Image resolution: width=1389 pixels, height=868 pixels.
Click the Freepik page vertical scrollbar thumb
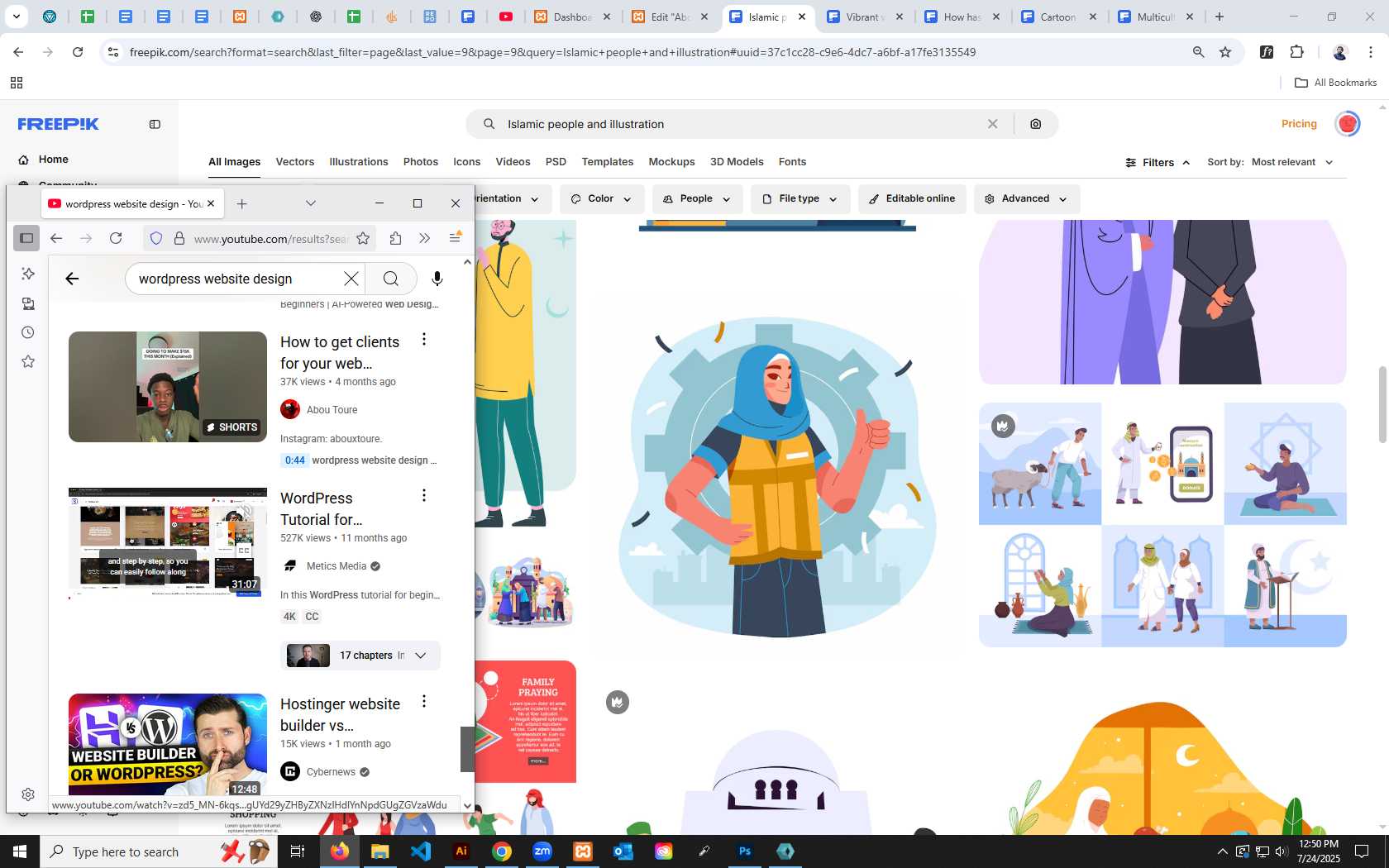pyautogui.click(x=1382, y=404)
